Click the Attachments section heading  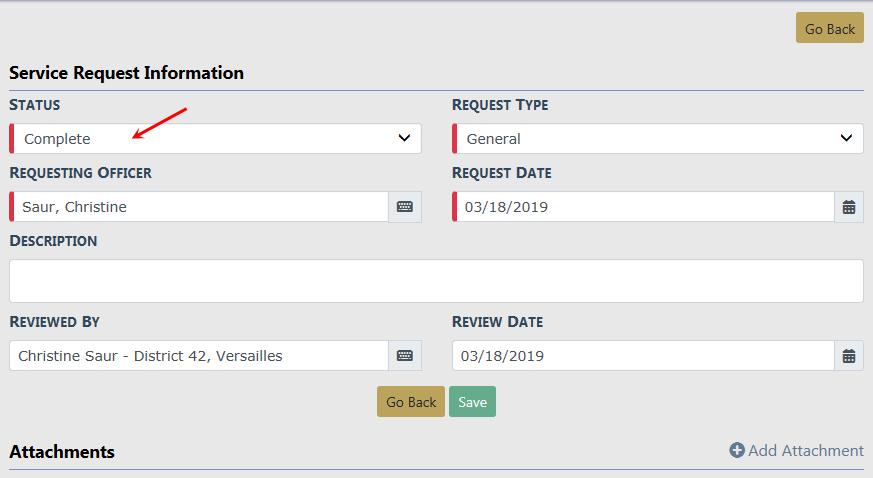(62, 452)
